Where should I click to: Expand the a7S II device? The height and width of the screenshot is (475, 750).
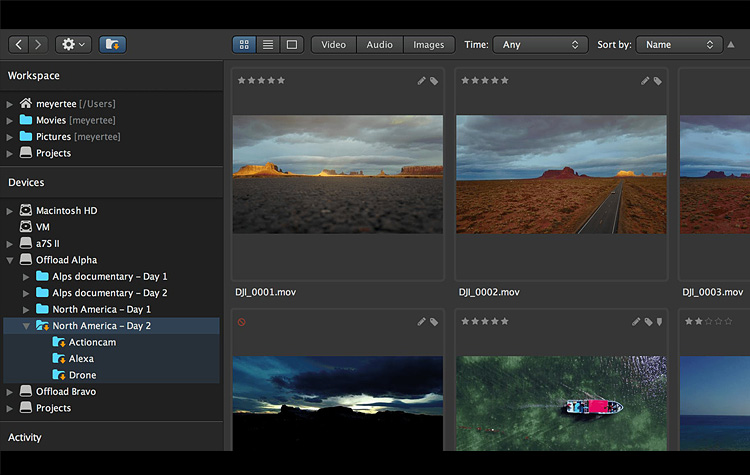10,244
